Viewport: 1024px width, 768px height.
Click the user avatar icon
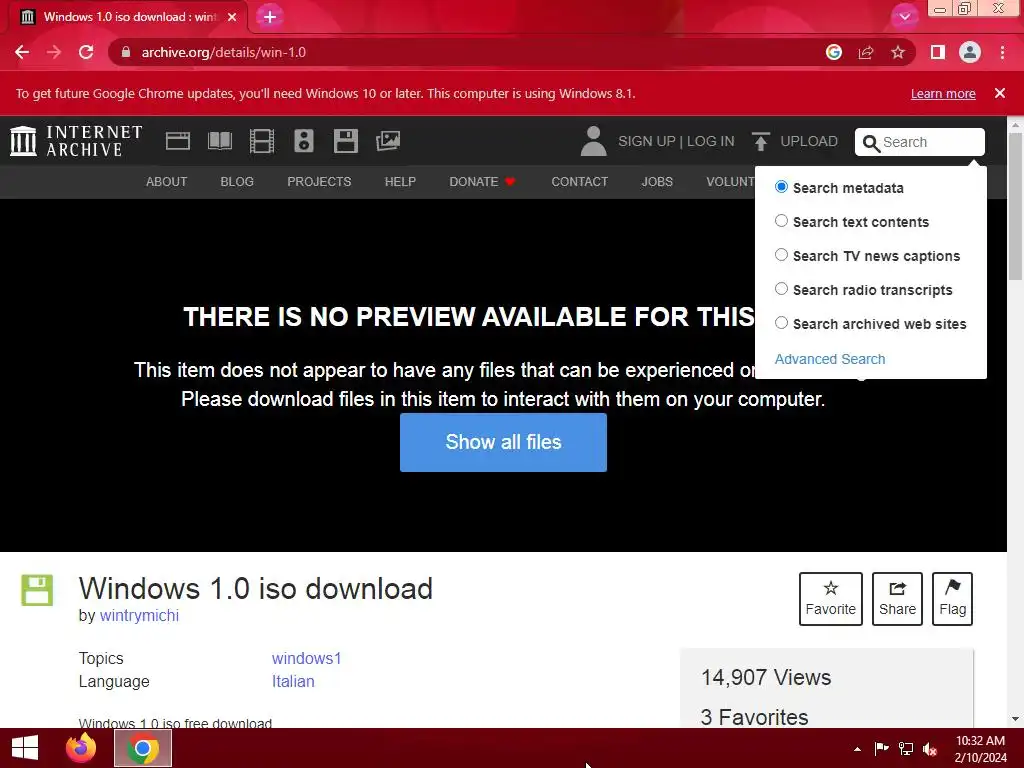coord(593,141)
